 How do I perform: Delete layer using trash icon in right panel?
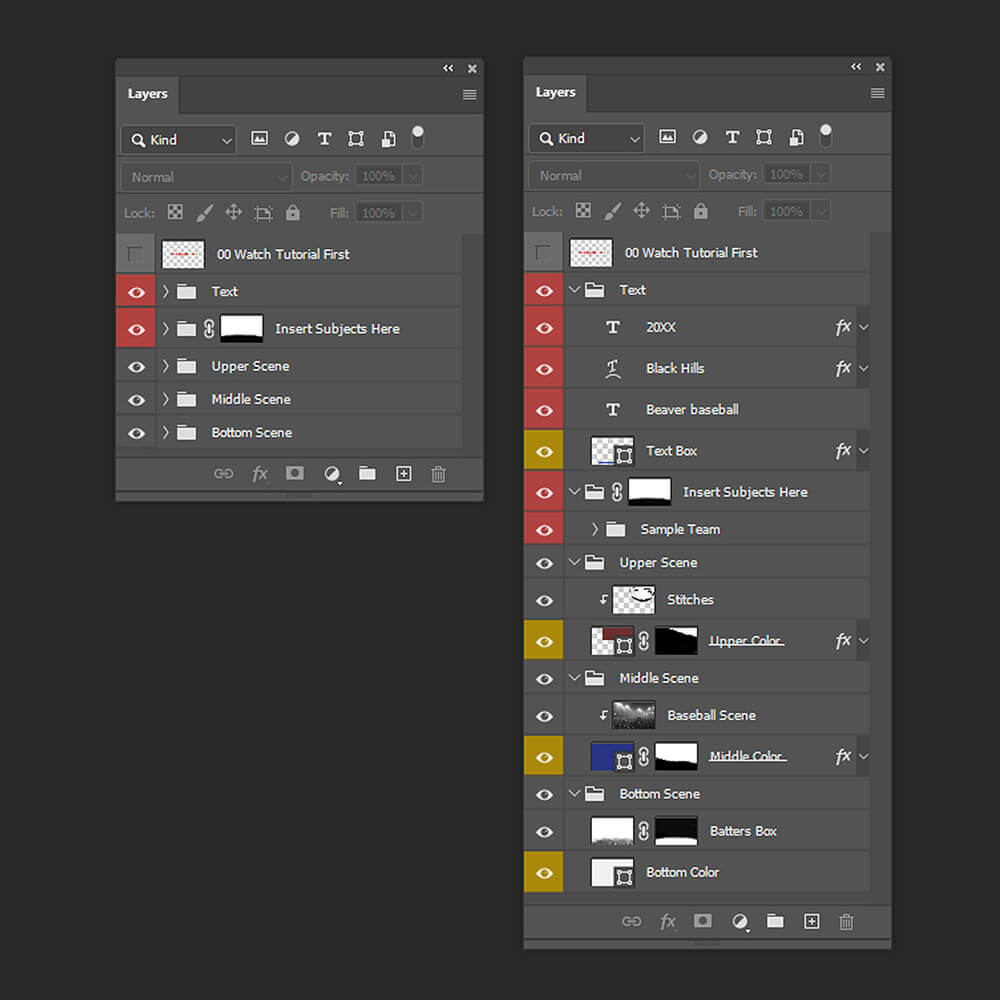tap(846, 922)
